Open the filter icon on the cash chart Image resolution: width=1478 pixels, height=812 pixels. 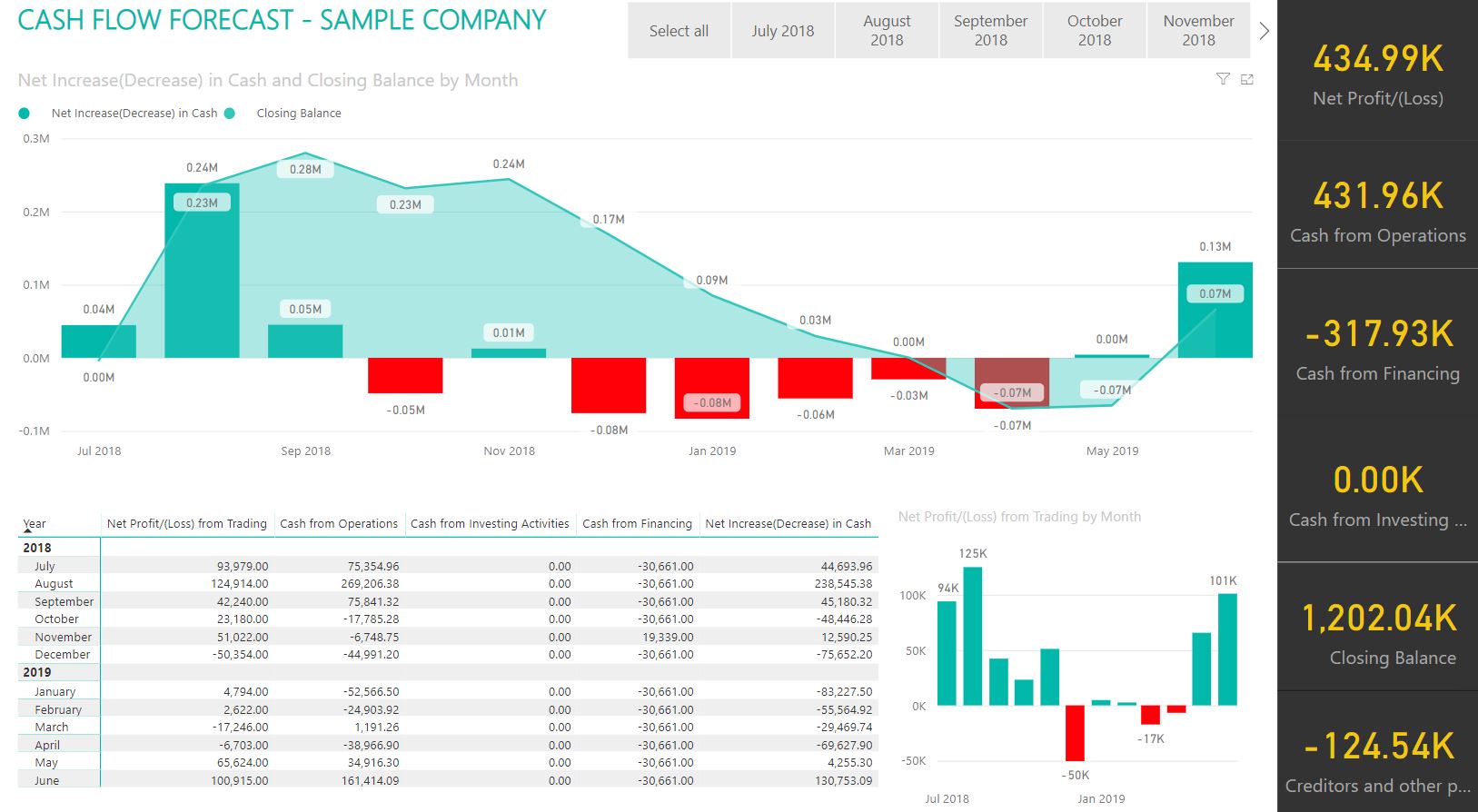pyautogui.click(x=1223, y=80)
